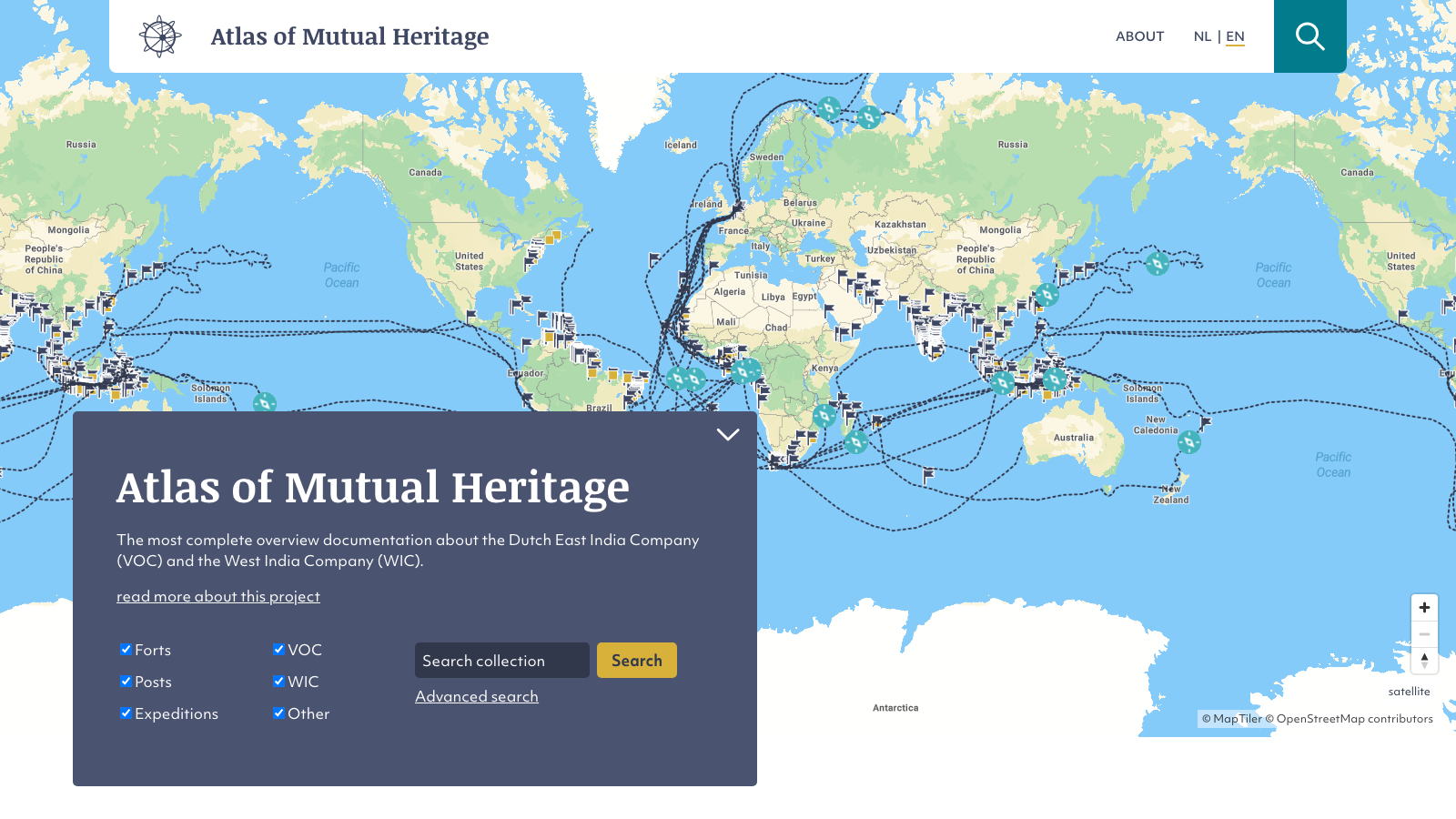
Task: Uncheck the Forts filter
Action: point(126,649)
